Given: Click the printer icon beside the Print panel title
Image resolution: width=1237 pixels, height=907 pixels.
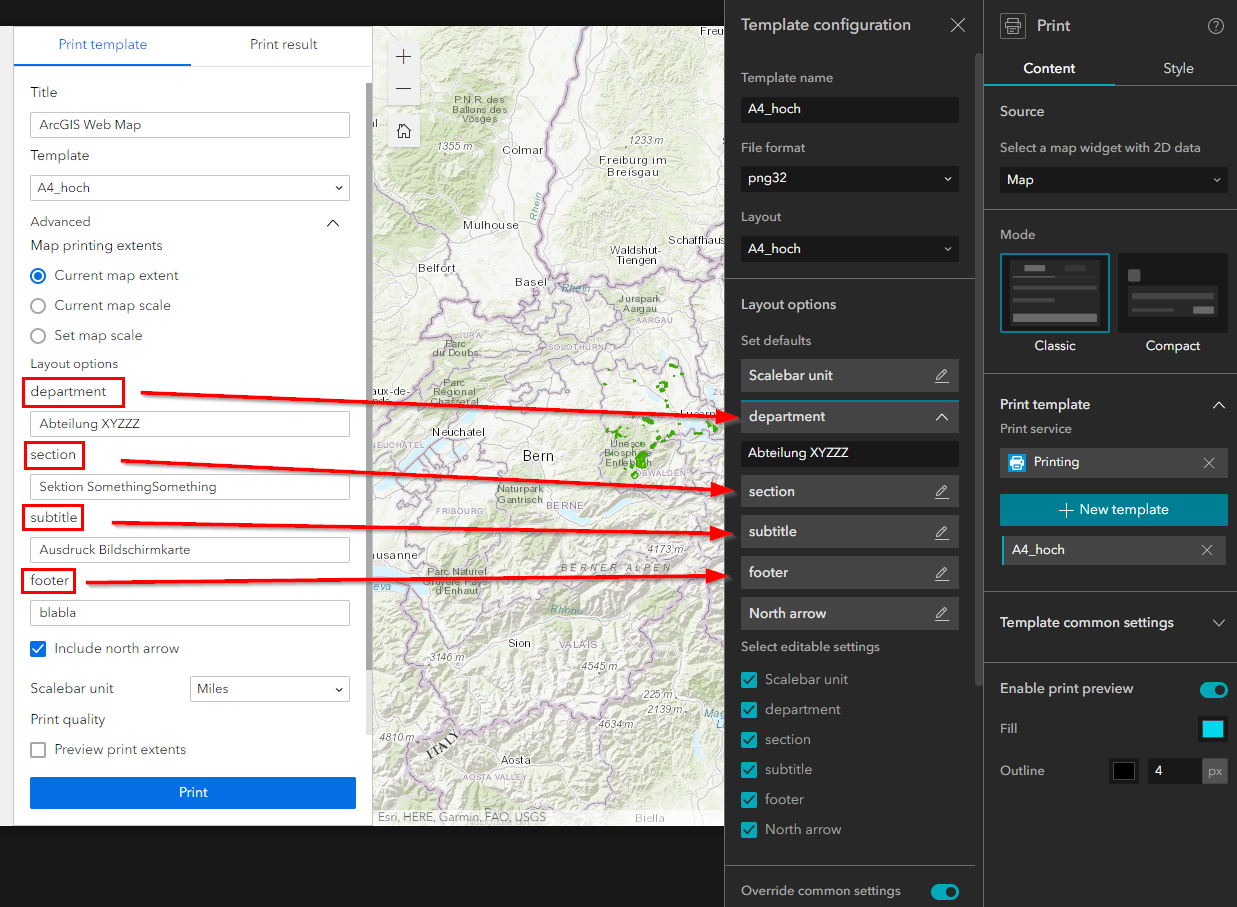Looking at the screenshot, I should (1012, 25).
